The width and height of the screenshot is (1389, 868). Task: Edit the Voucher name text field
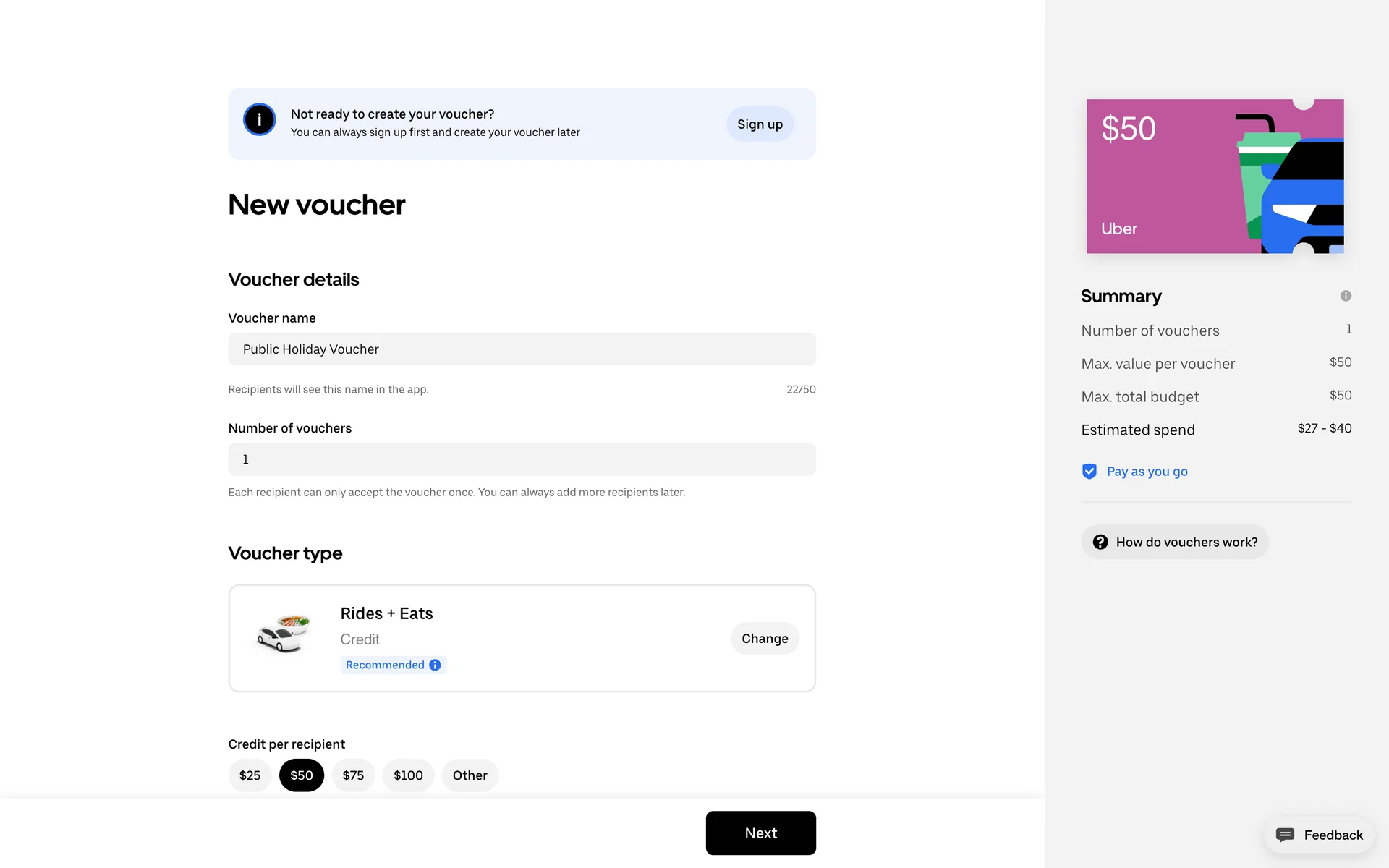(522, 349)
